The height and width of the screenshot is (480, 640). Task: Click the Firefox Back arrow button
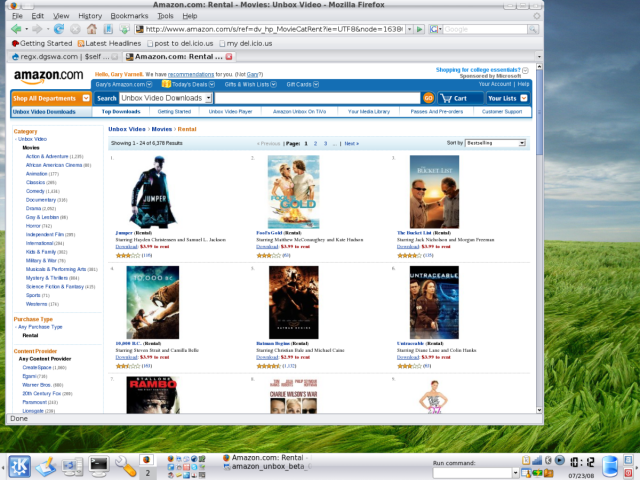click(x=16, y=29)
